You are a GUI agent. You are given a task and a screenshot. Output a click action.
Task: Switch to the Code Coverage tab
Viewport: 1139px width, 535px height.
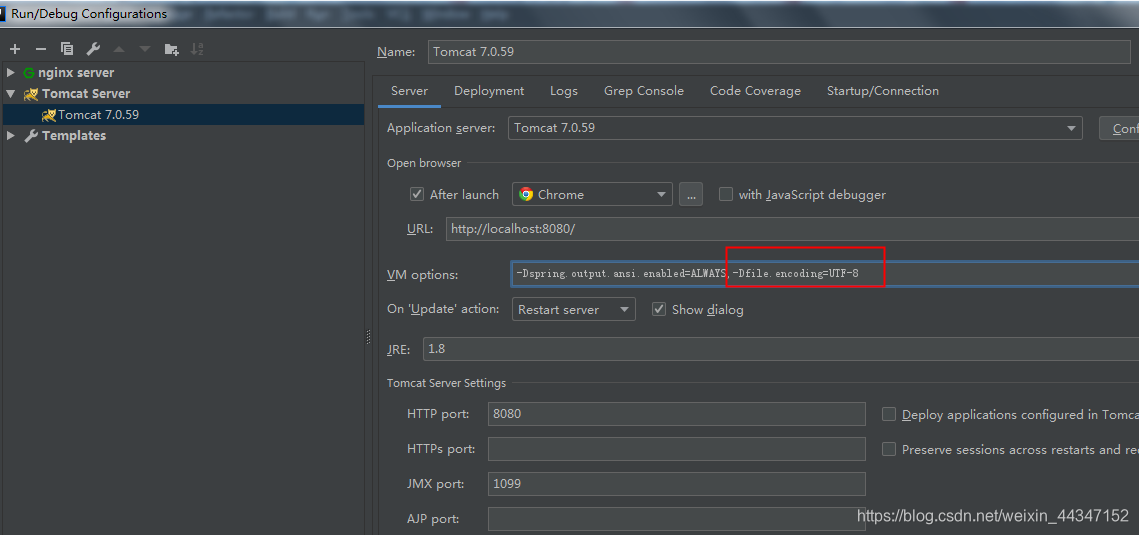[755, 91]
